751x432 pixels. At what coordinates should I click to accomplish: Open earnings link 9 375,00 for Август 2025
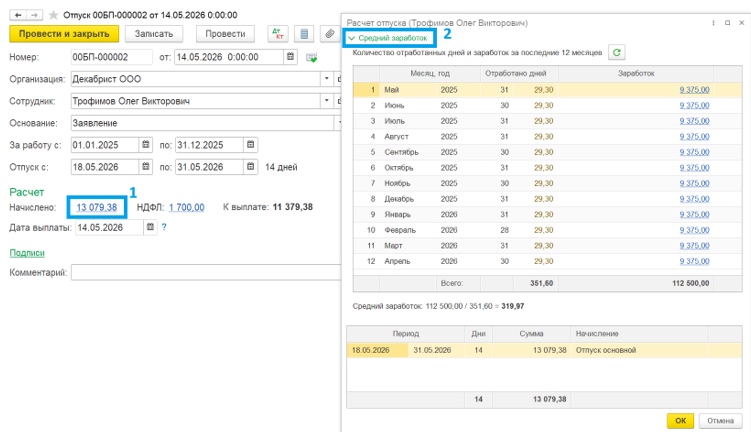coord(694,136)
